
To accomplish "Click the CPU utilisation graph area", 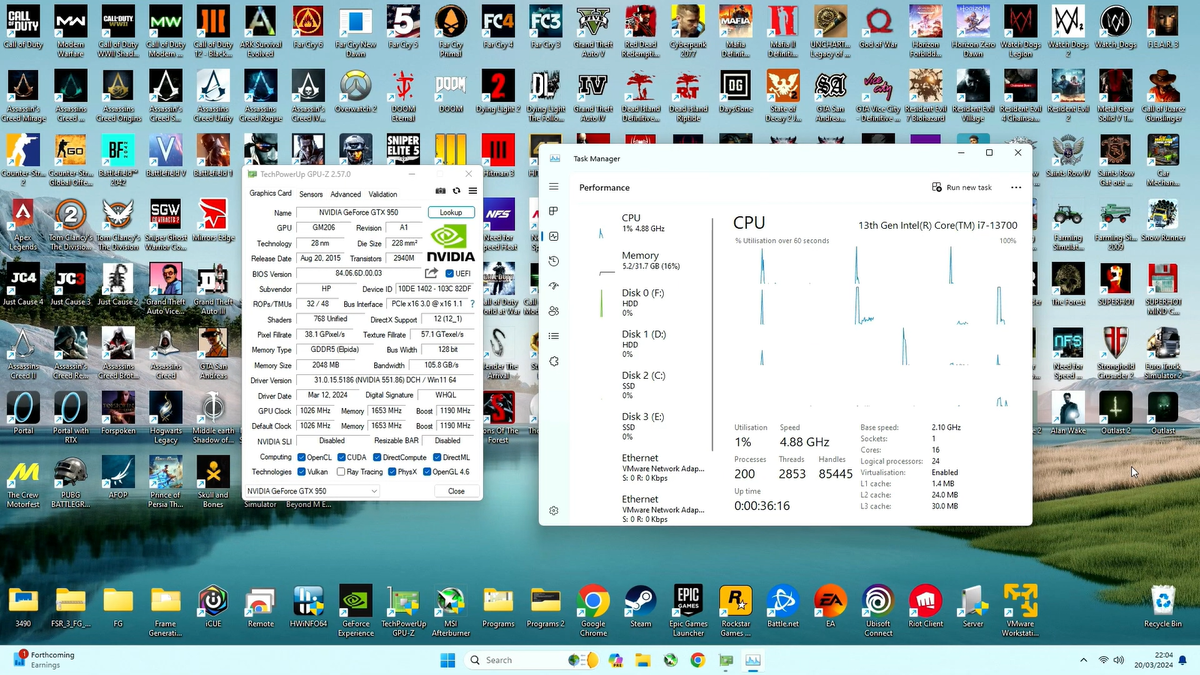I will tap(875, 328).
